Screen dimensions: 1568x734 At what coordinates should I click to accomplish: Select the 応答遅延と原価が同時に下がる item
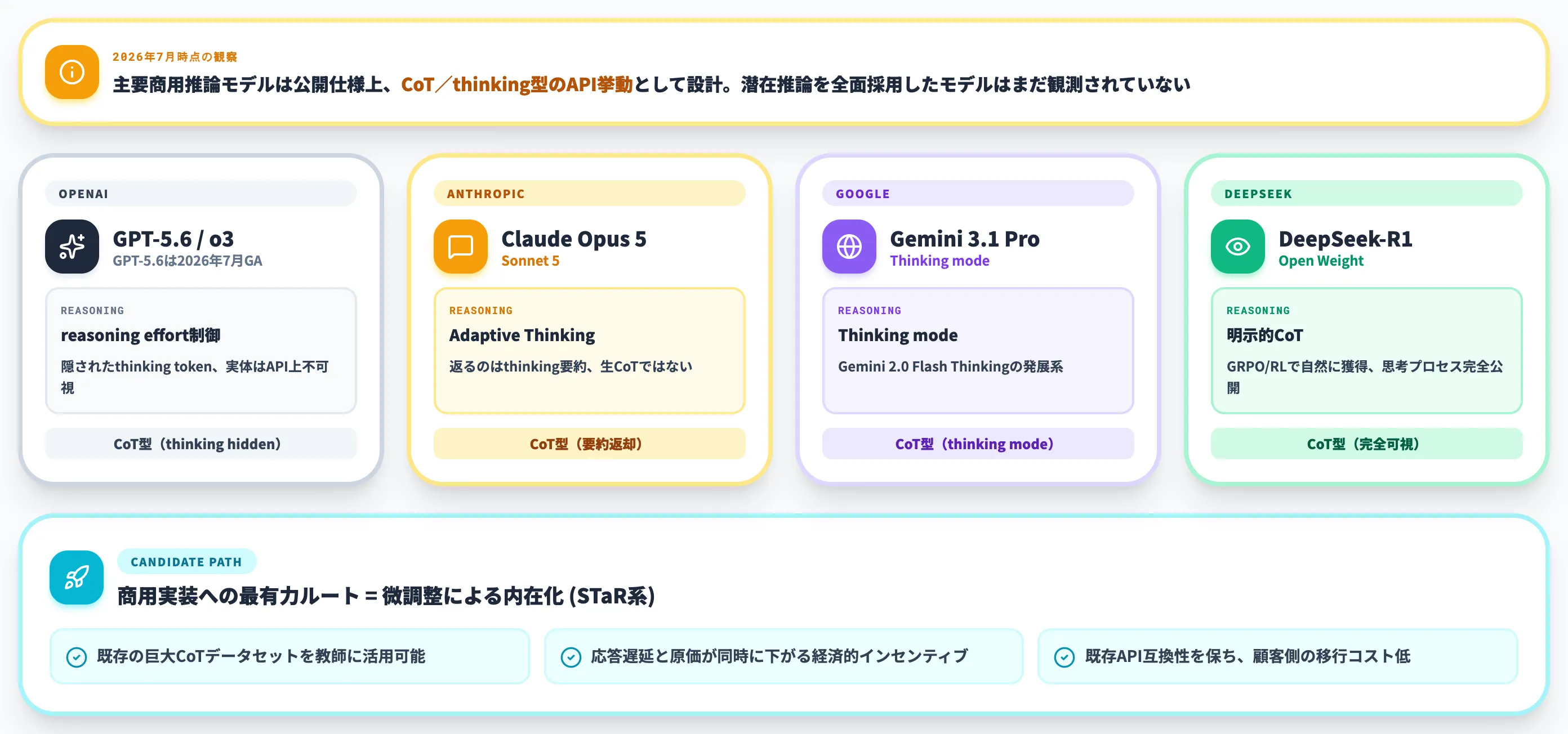[x=783, y=657]
